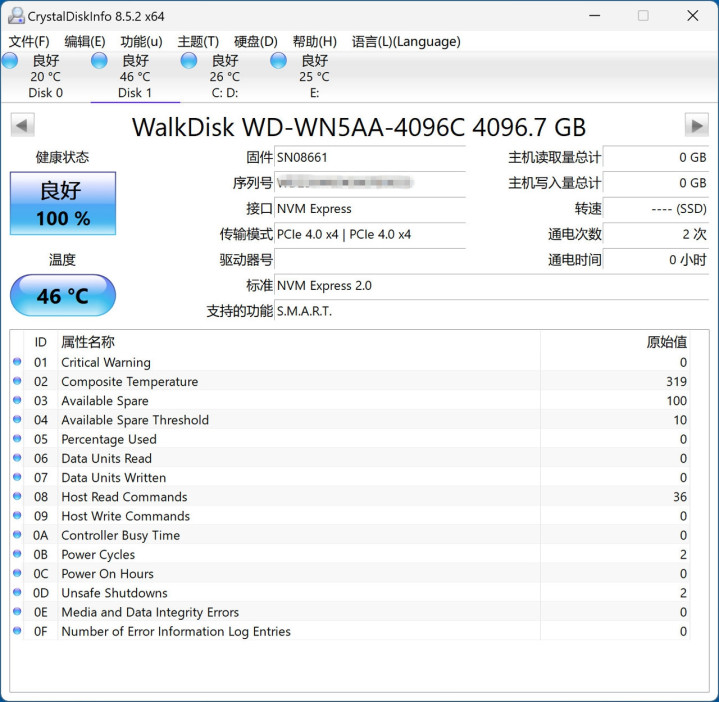Click status dot for Available Spare Threshold row
Image resolution: width=719 pixels, height=702 pixels.
17,420
